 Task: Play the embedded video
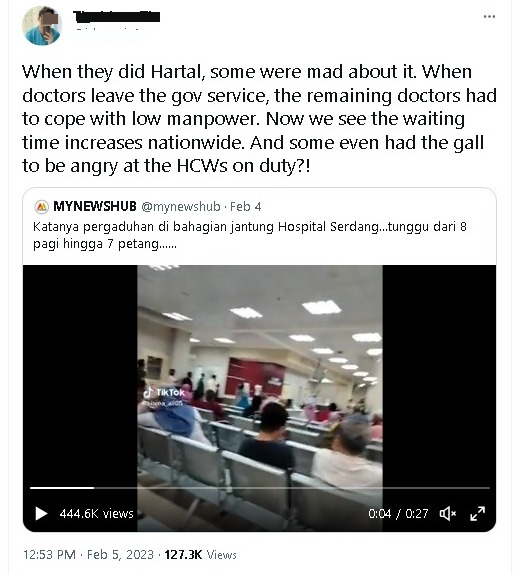coord(41,513)
